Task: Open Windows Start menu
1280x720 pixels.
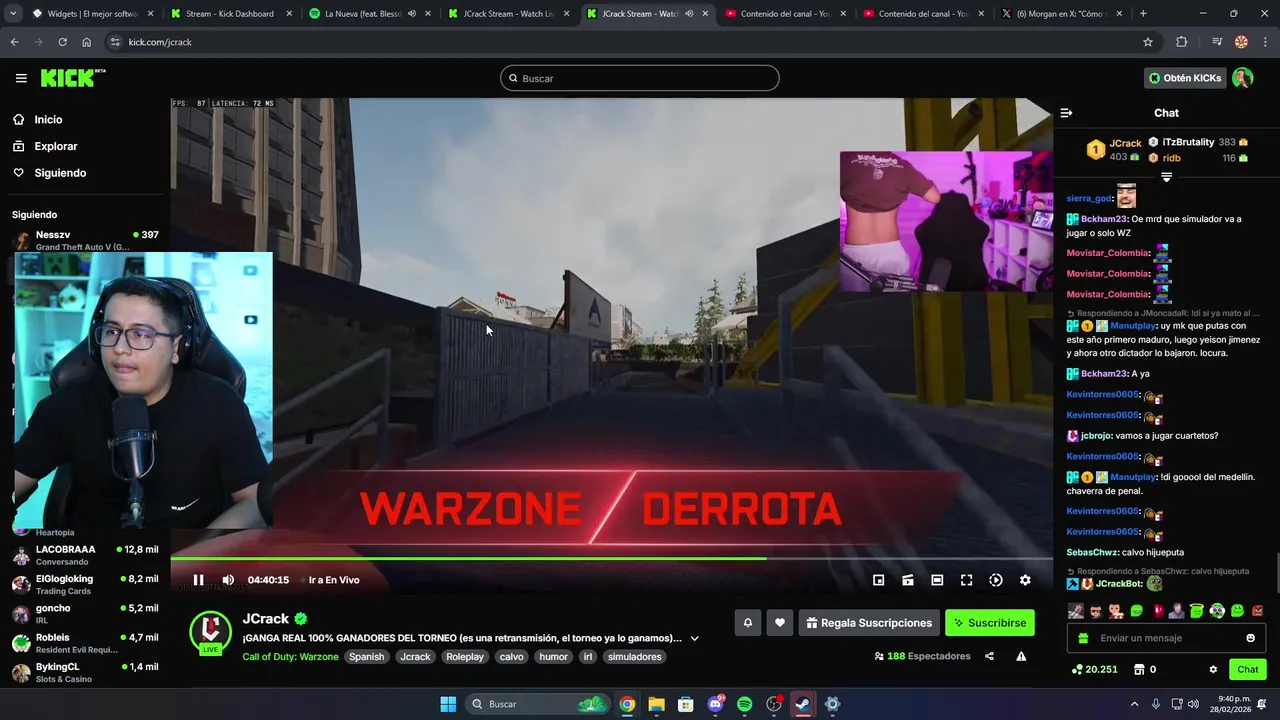Action: click(448, 704)
